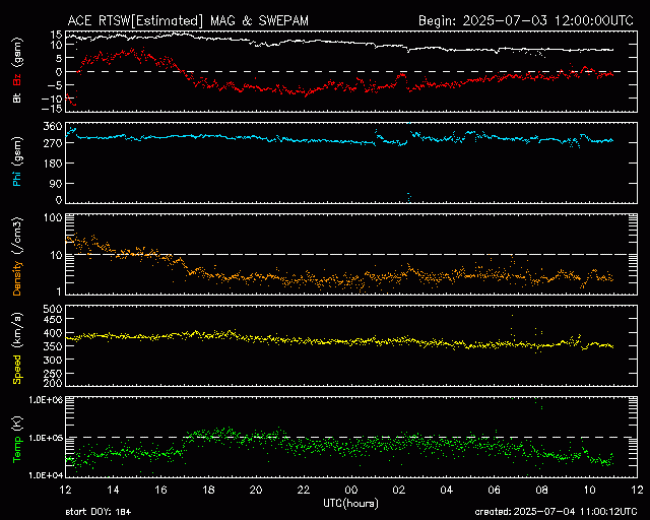Click the '500' tick on the Speed axis
This screenshot has height=520, width=650.
[x=53, y=309]
